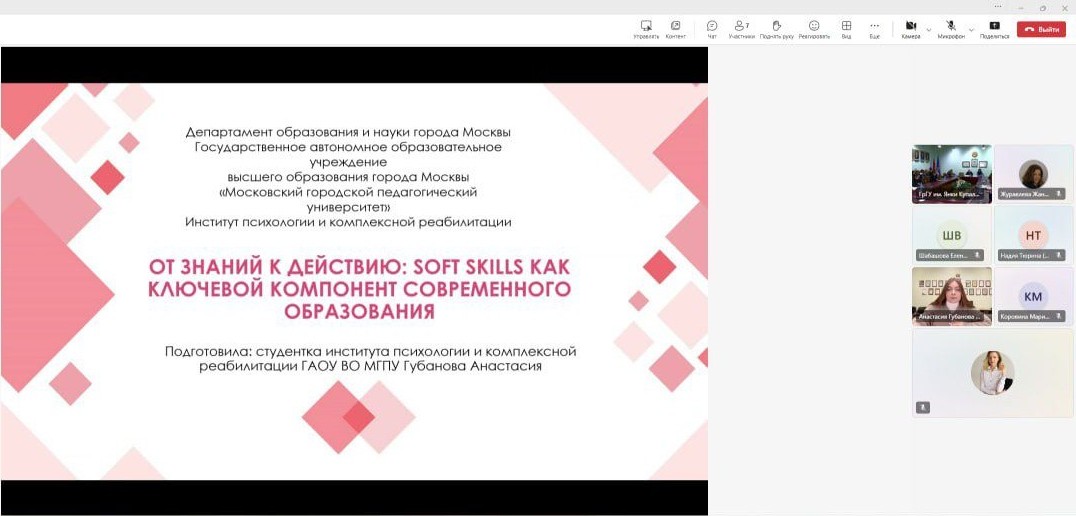Expand the camera options dropdown arrow

pyautogui.click(x=929, y=30)
